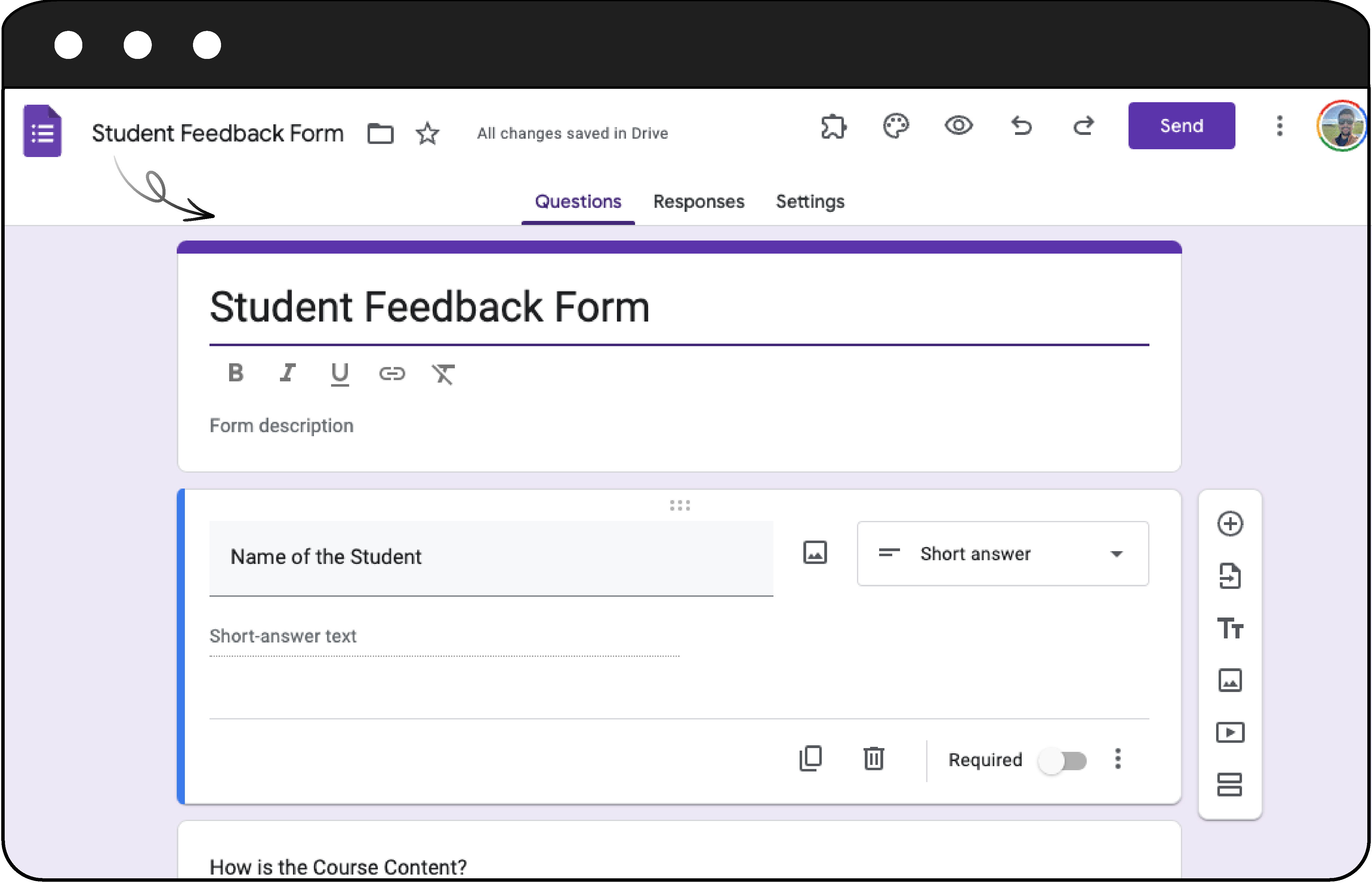This screenshot has height=883, width=1372.
Task: Click the import questions icon
Action: (1230, 576)
